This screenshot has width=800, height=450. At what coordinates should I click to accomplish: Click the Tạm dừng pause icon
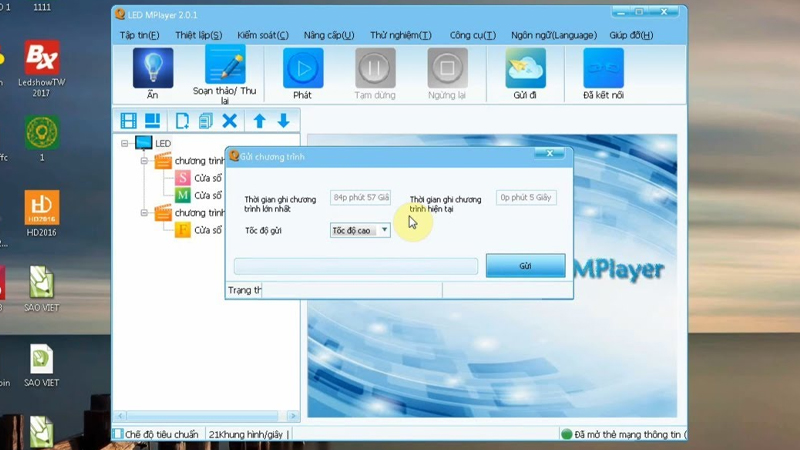pos(375,68)
